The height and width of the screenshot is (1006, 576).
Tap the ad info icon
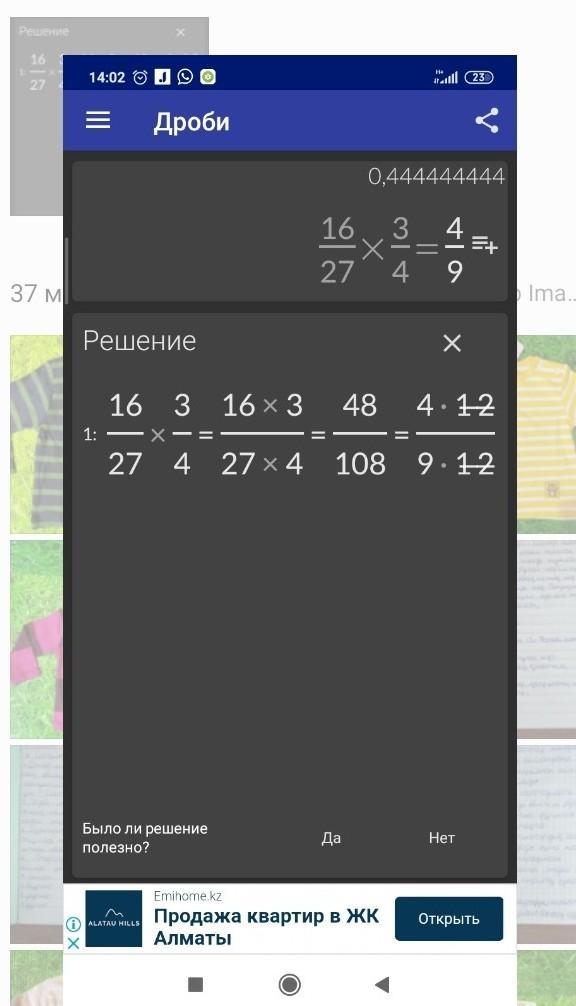73,924
